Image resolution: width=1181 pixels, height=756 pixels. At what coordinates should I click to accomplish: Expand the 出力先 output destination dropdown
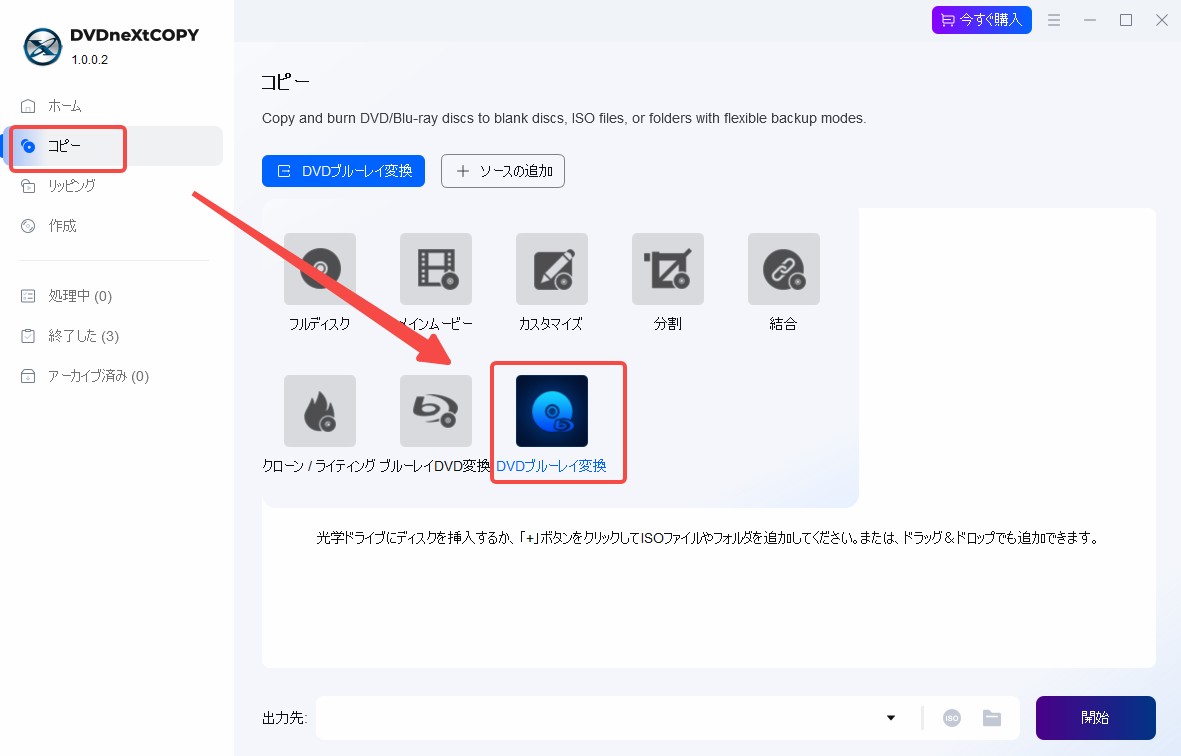coord(890,718)
